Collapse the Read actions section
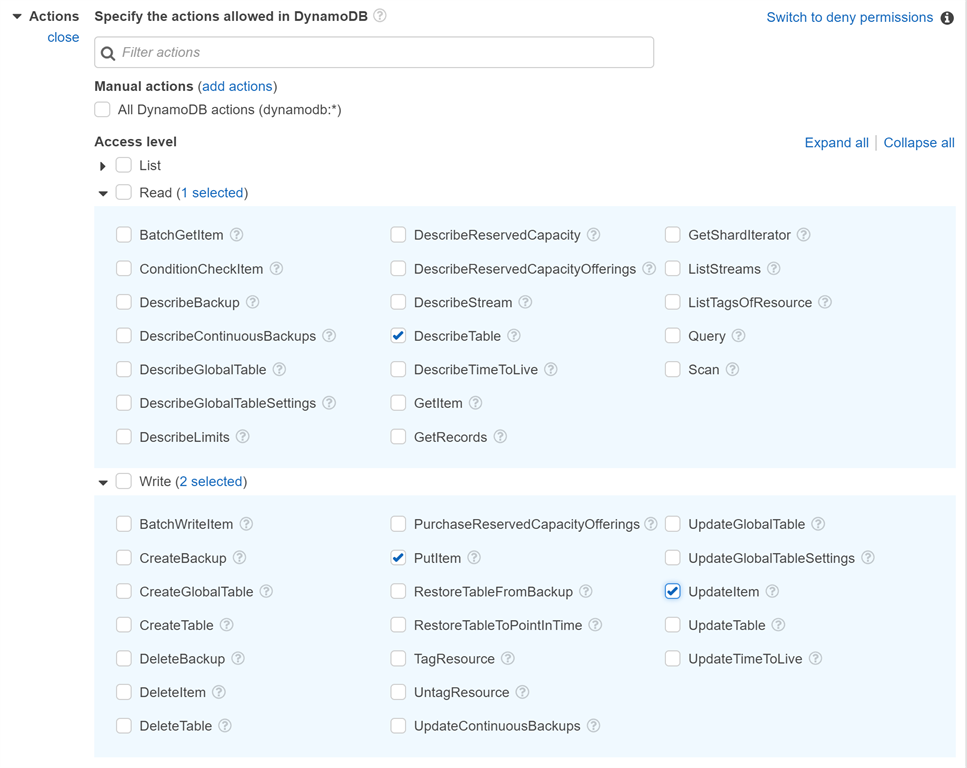 [x=103, y=192]
